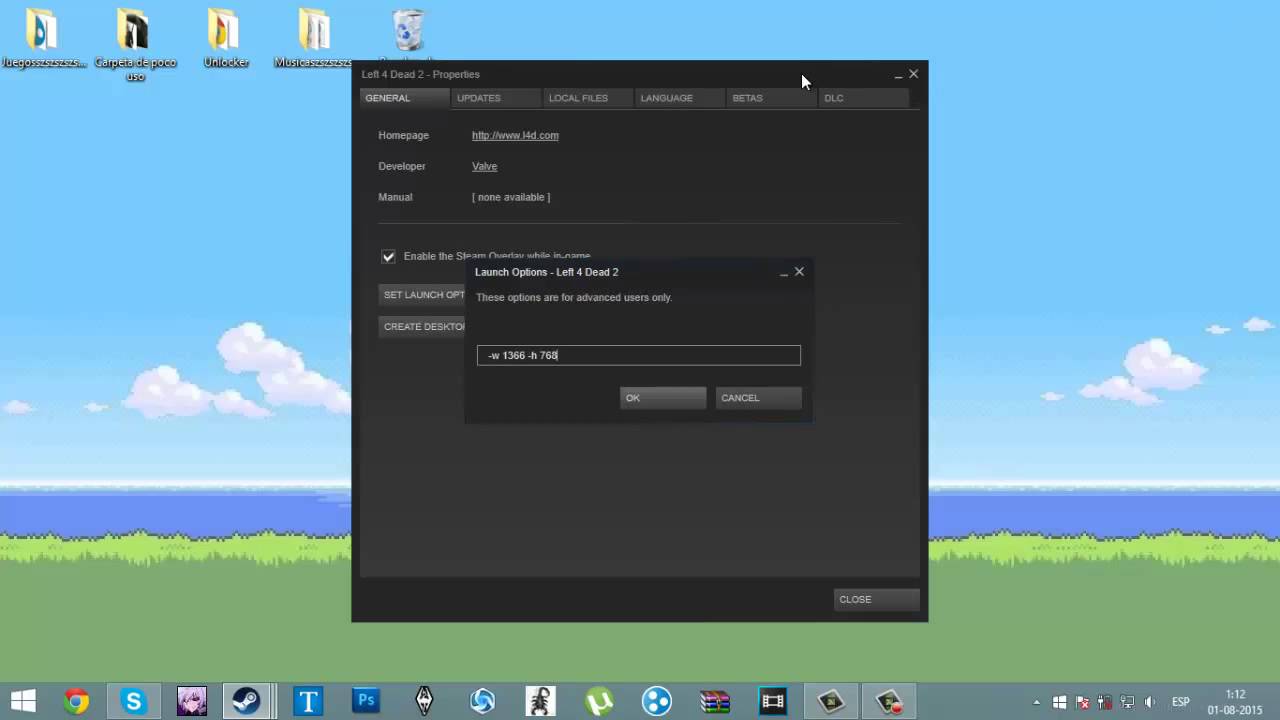Open the film-strip video app on taskbar
1280x720 pixels.
773,701
